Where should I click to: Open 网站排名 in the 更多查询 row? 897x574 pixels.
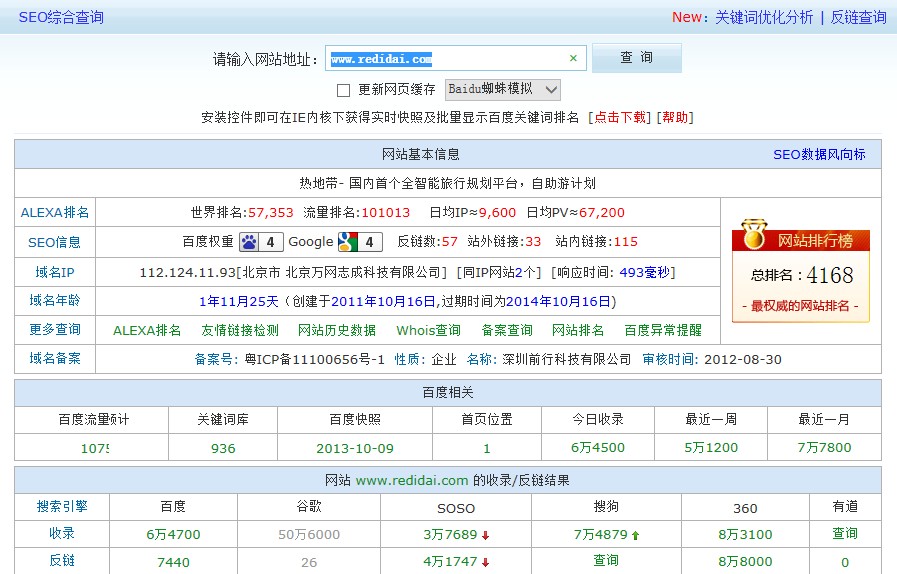(578, 330)
